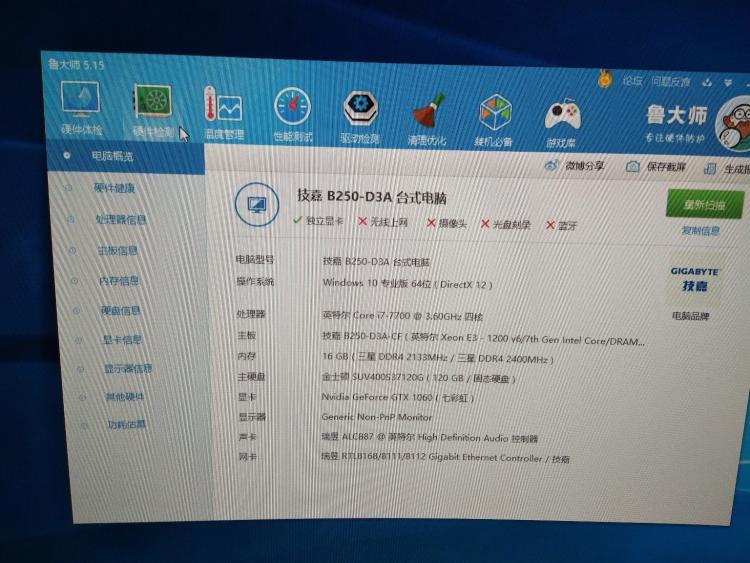Screen dimensions: 750x563
Task: Click 技嘉 B250-D3A-CF motherboard value
Action: 483,339
